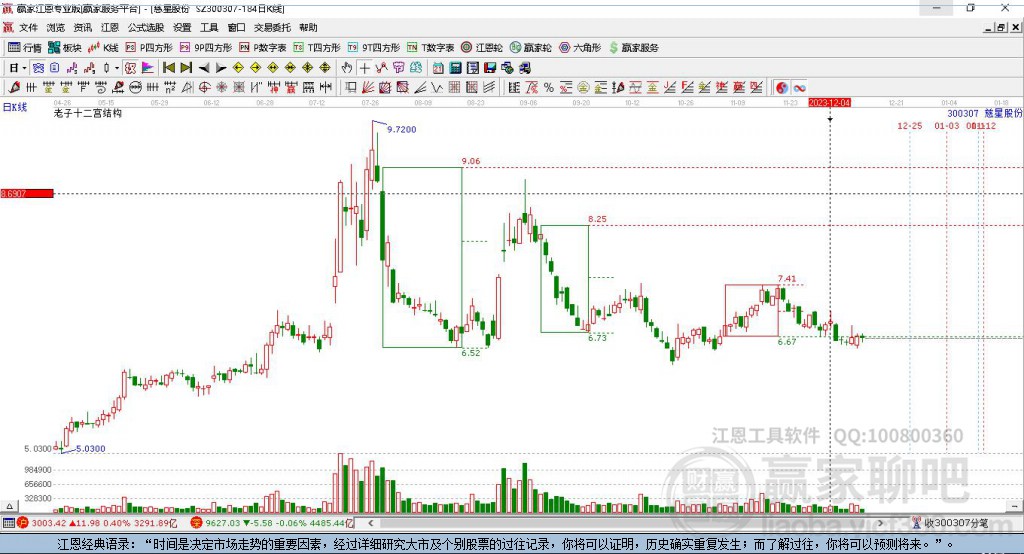
Task: Open the 交易委托 menu
Action: (272, 27)
